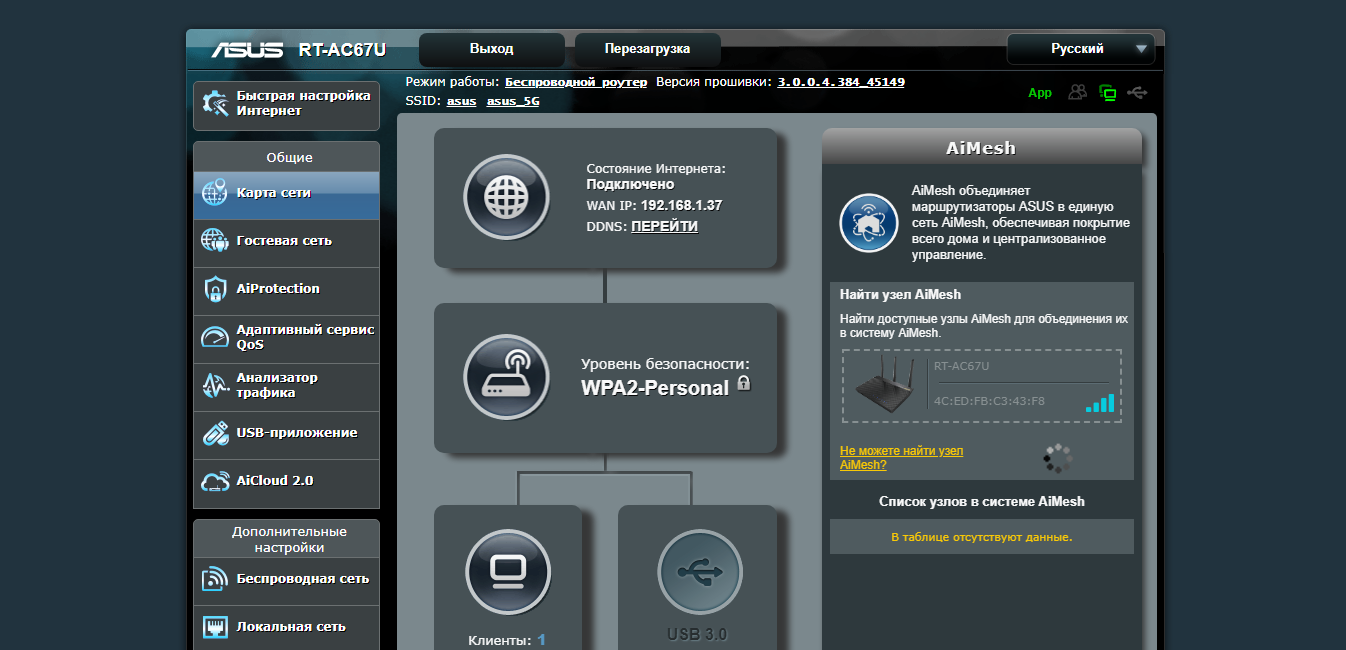Click the Клиенты monitor icon
1346x650 pixels.
point(508,571)
